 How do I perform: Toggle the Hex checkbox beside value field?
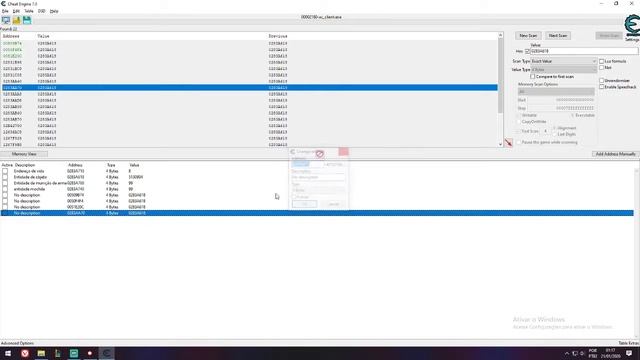(527, 51)
